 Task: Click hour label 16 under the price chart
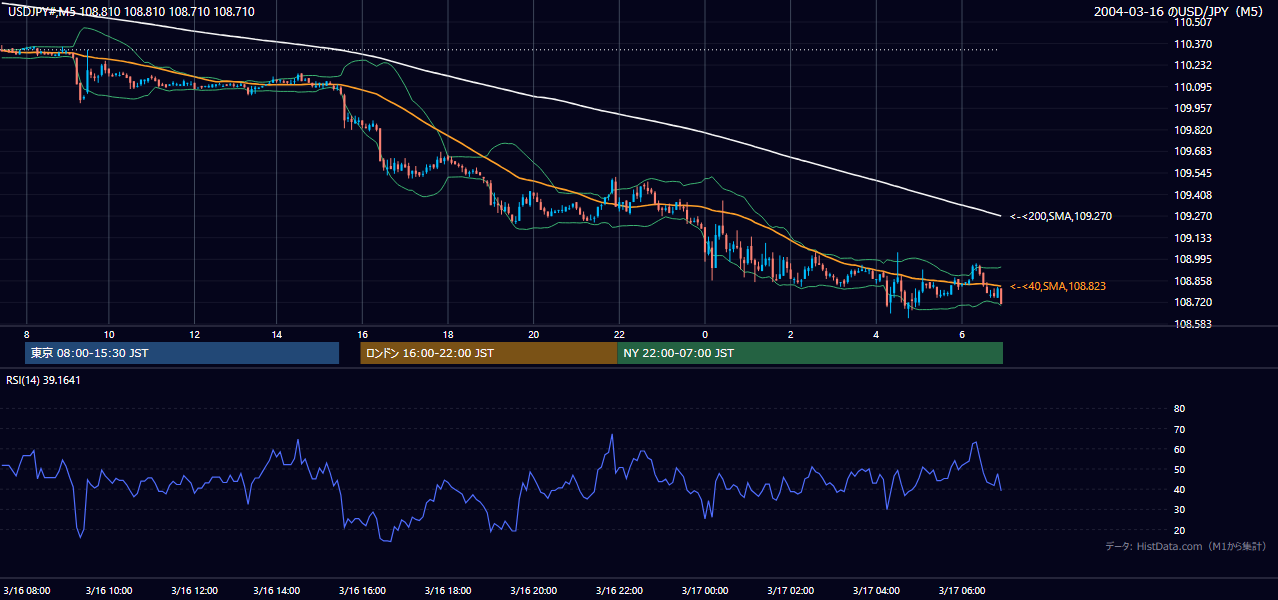click(364, 334)
